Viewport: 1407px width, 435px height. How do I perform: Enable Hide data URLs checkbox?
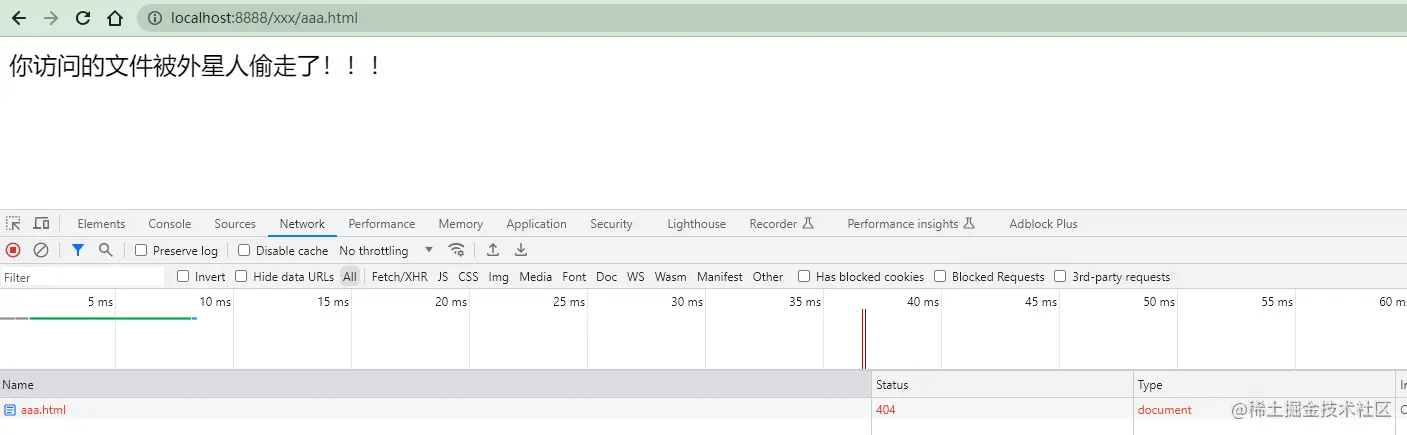(241, 276)
